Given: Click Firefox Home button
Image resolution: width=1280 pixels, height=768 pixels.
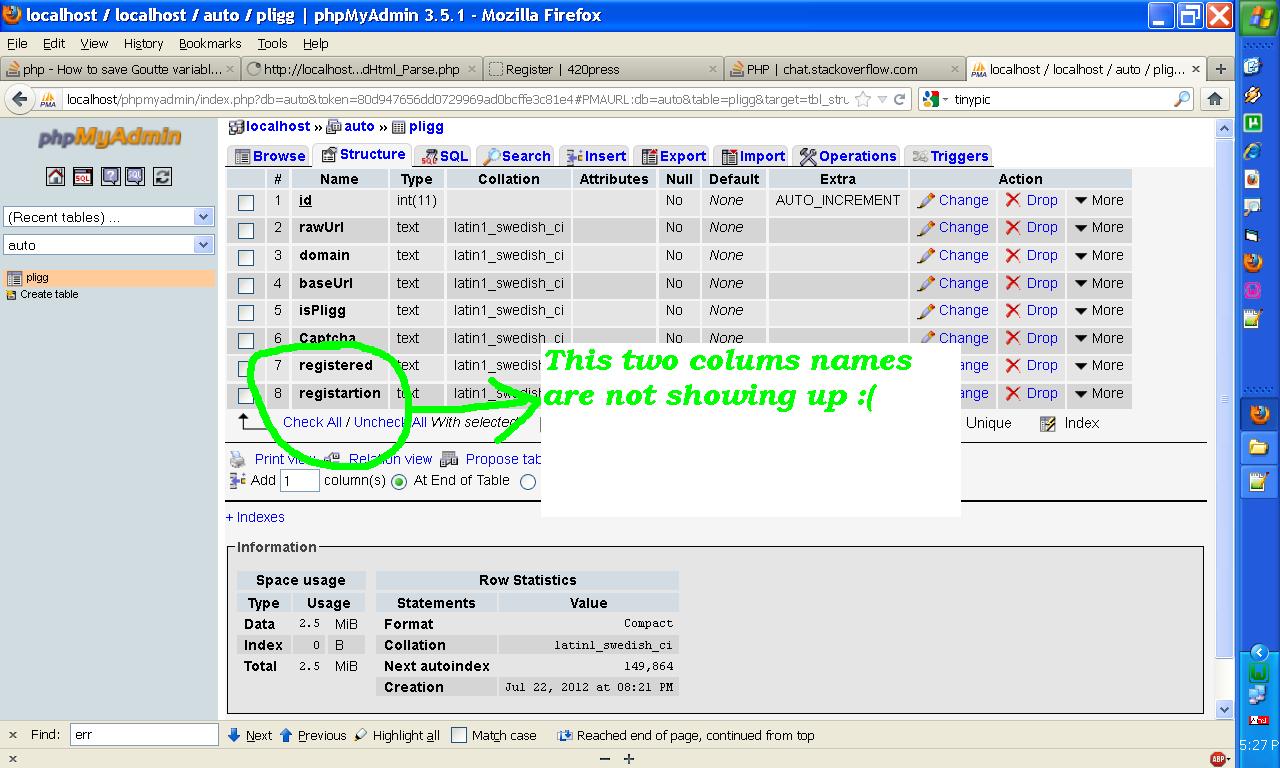Looking at the screenshot, I should point(1214,99).
